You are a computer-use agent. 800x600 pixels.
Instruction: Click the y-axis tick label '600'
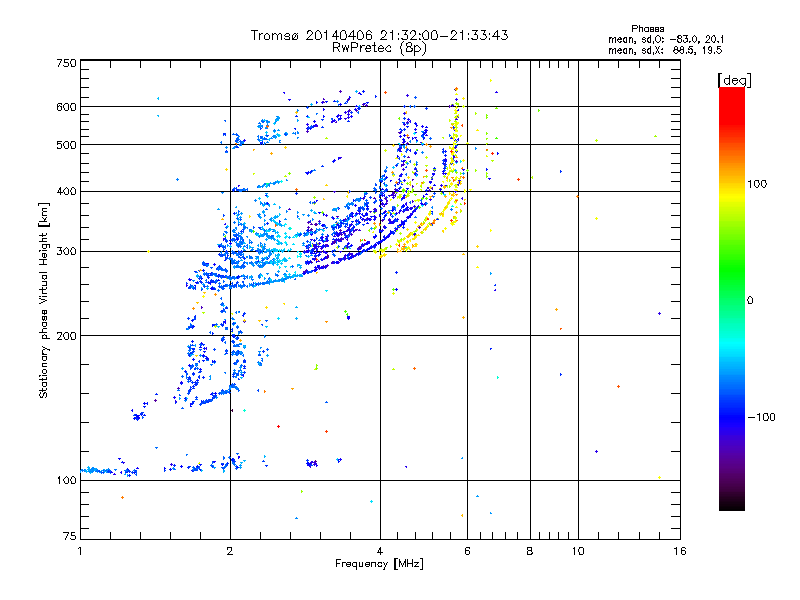click(66, 107)
